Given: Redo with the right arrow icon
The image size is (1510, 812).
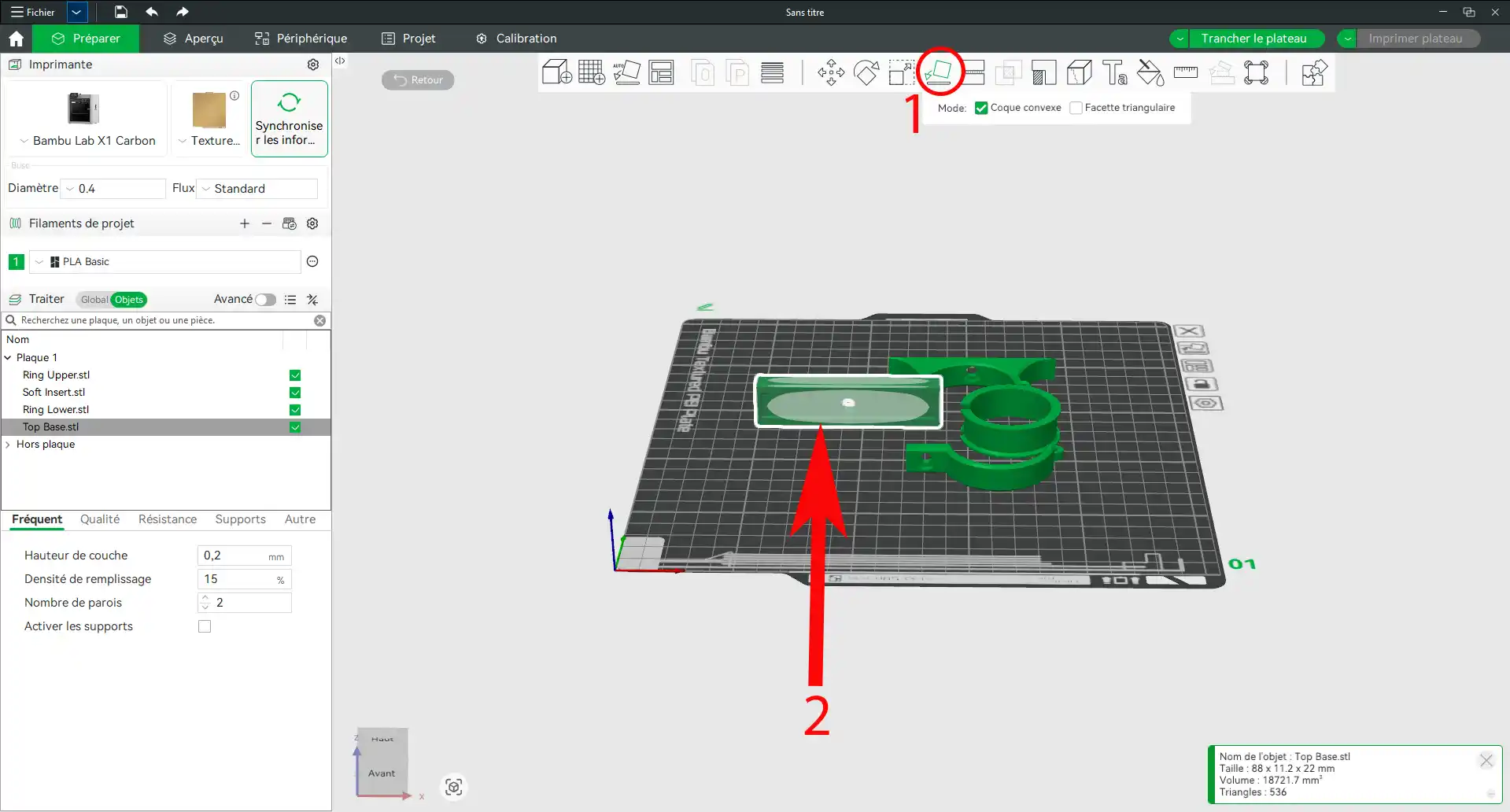Looking at the screenshot, I should point(182,12).
